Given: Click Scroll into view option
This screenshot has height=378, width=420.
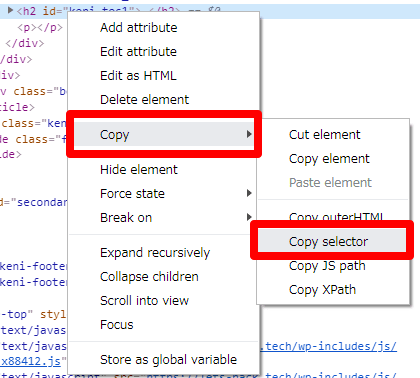Looking at the screenshot, I should tap(163, 301).
